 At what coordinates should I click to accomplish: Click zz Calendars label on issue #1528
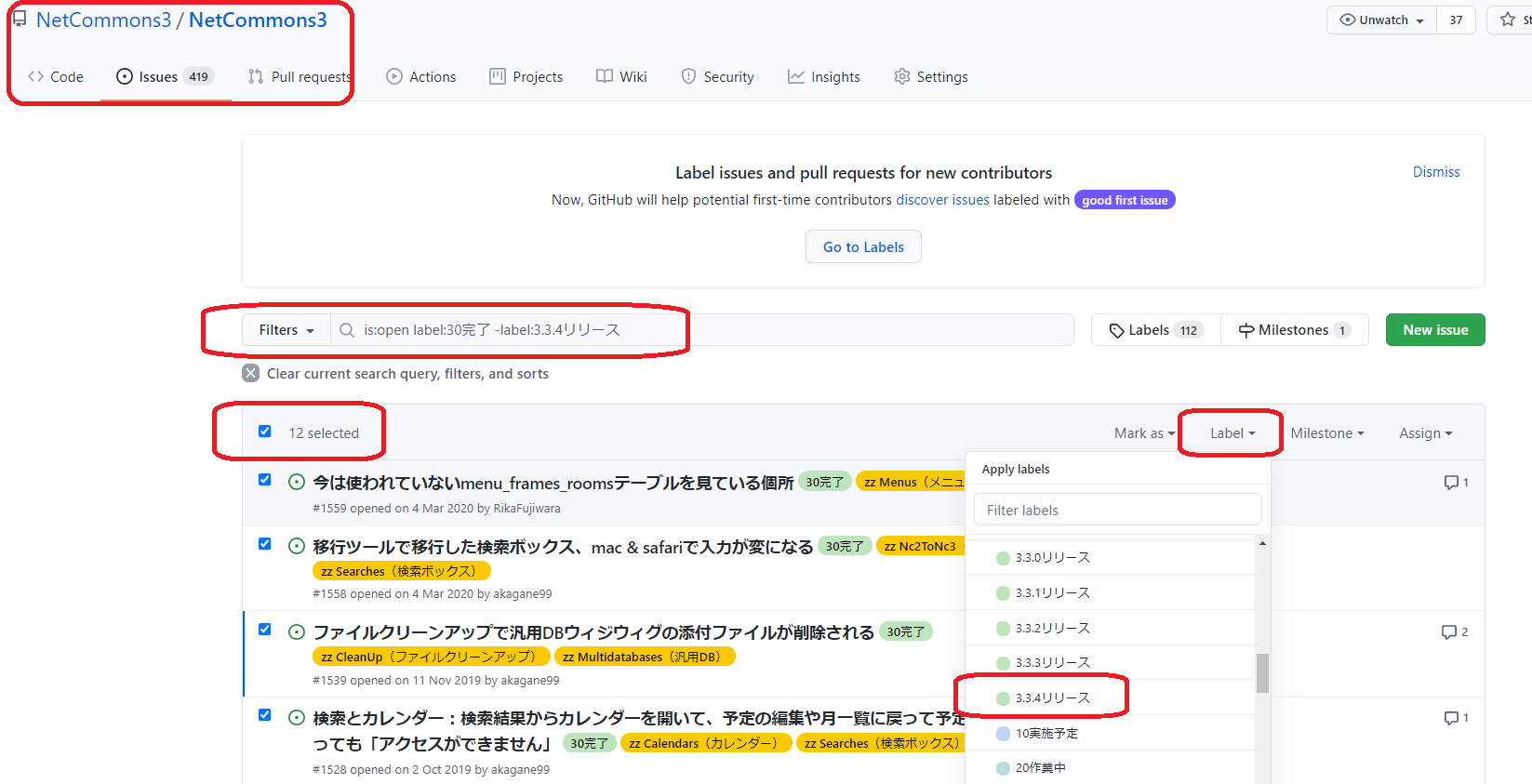(706, 743)
